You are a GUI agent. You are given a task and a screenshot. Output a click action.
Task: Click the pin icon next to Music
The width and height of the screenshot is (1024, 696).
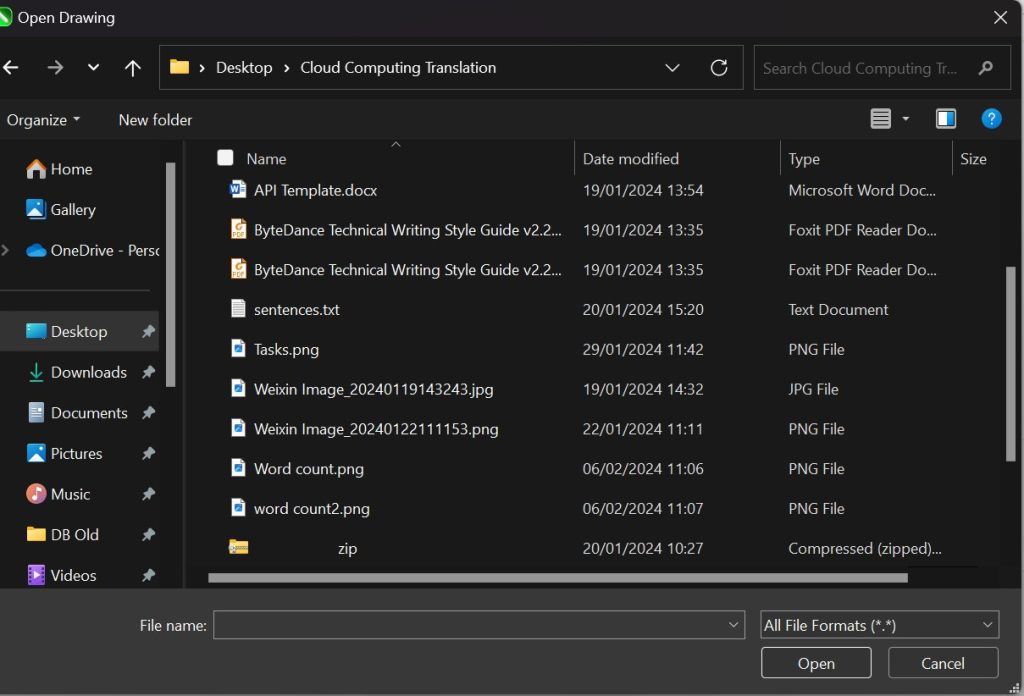148,494
